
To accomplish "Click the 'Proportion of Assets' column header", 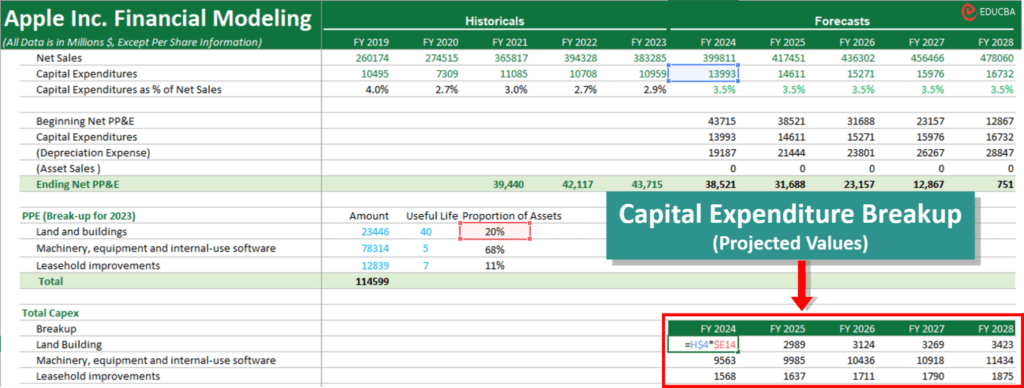I will [x=511, y=216].
